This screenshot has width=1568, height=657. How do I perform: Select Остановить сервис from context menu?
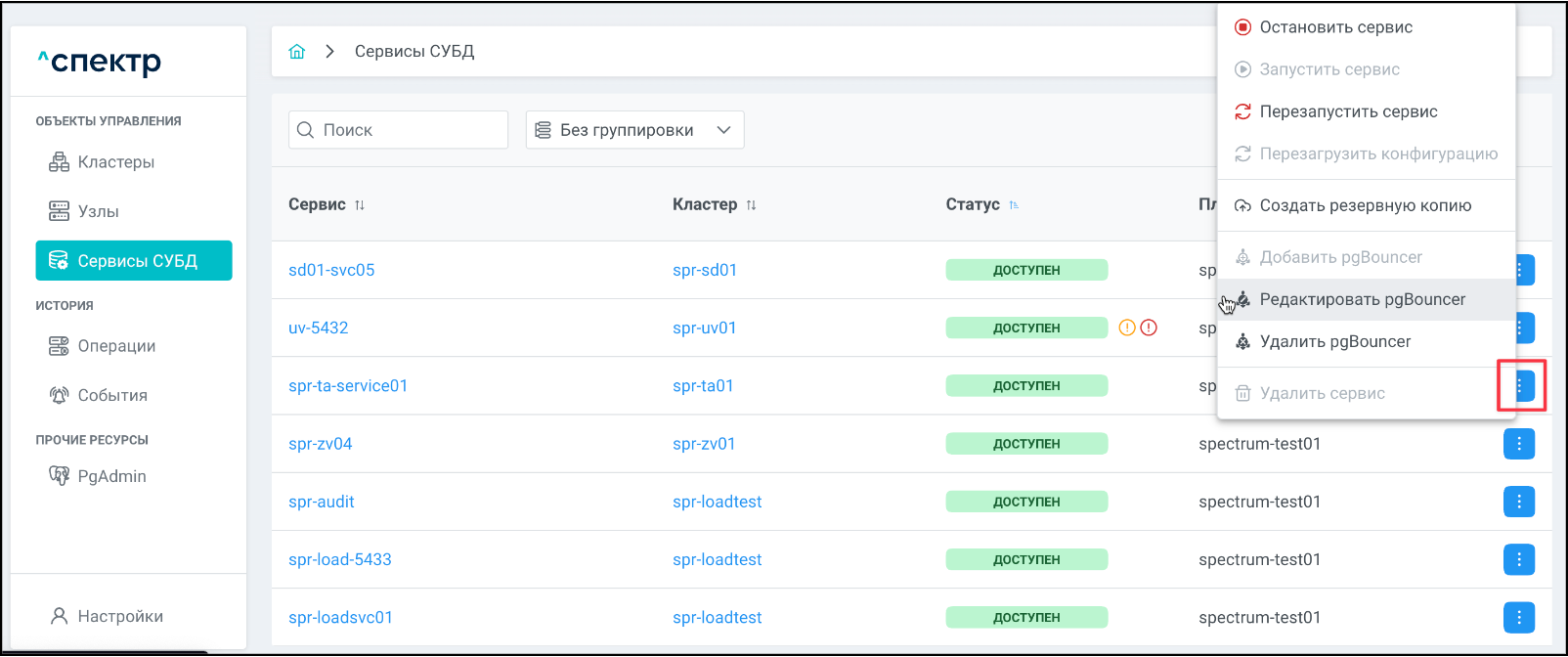click(x=1335, y=27)
